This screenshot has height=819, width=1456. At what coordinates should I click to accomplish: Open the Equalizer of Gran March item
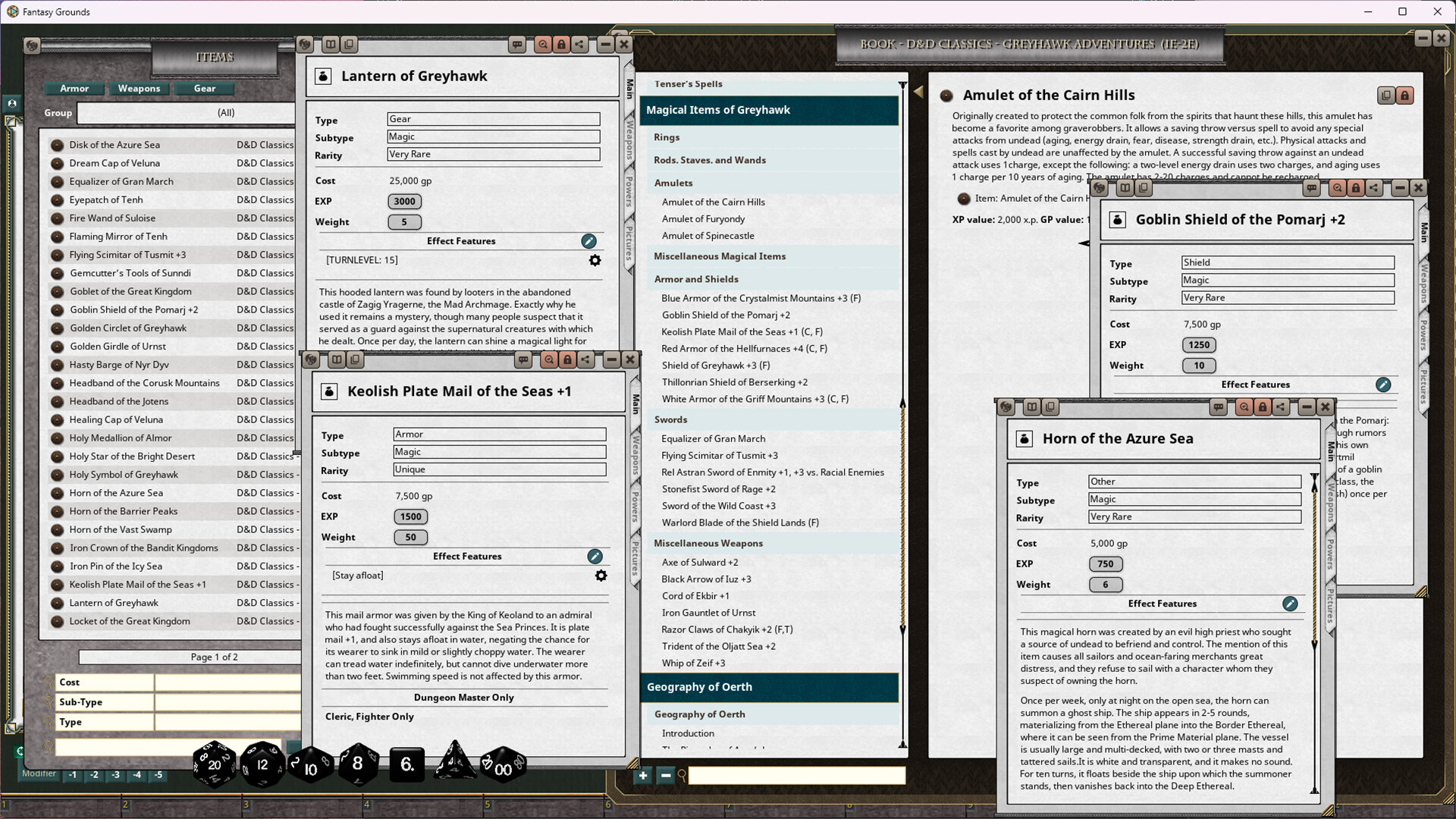[x=122, y=181]
